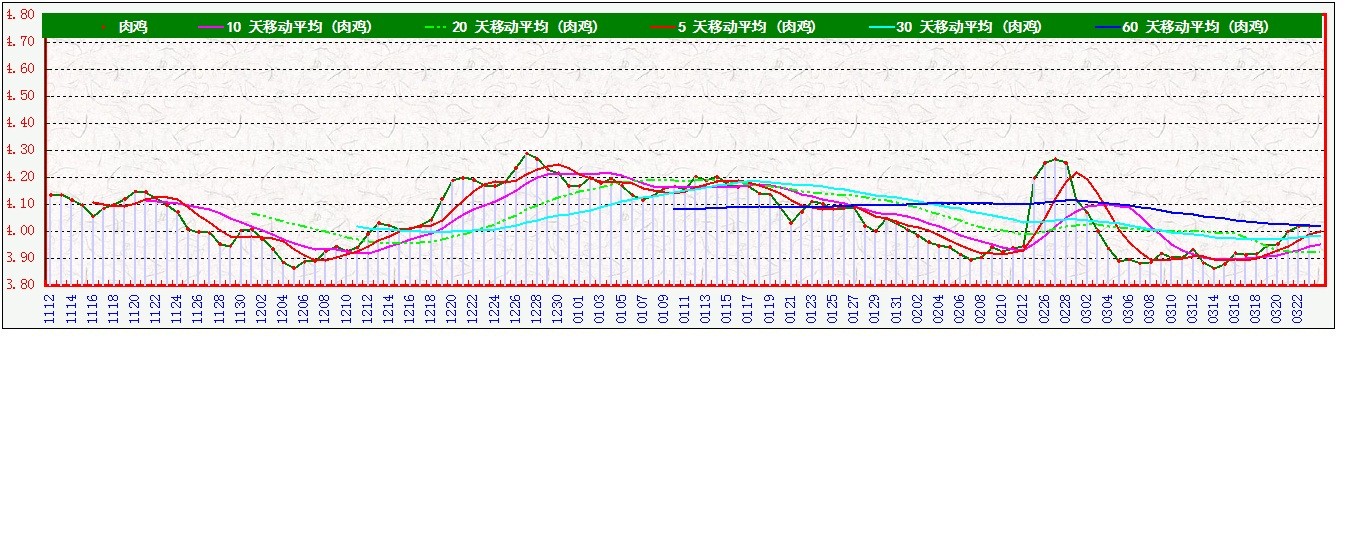
Task: Toggle the 5 天移动平均 legend label
Action: (x=746, y=27)
